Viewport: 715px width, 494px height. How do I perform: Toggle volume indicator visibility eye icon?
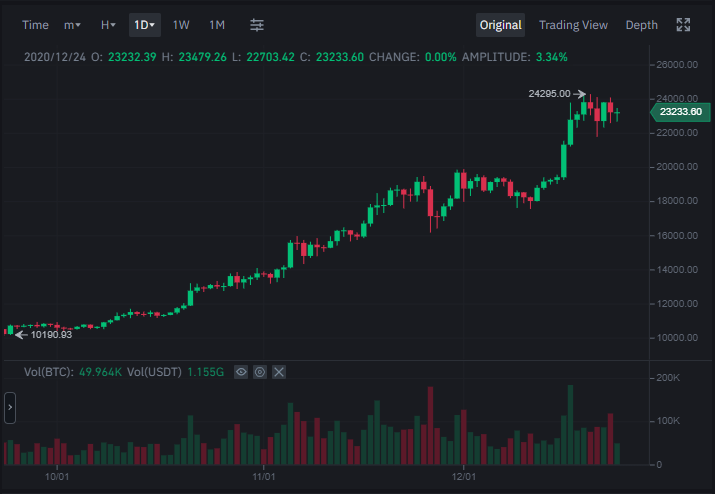click(x=241, y=372)
